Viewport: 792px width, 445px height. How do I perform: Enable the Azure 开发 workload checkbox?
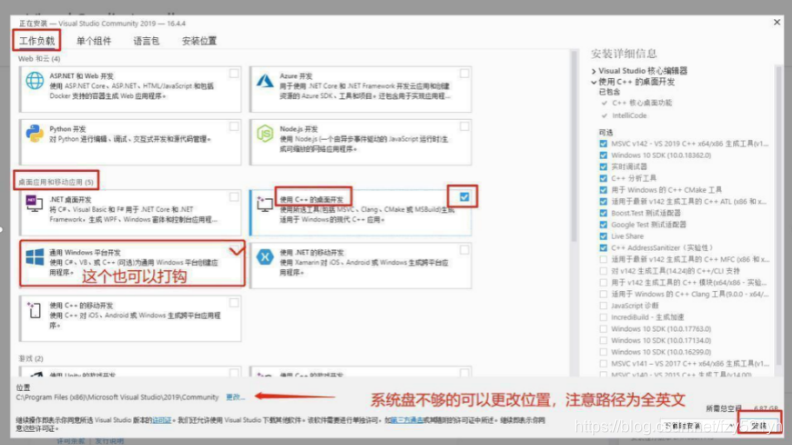coord(464,74)
